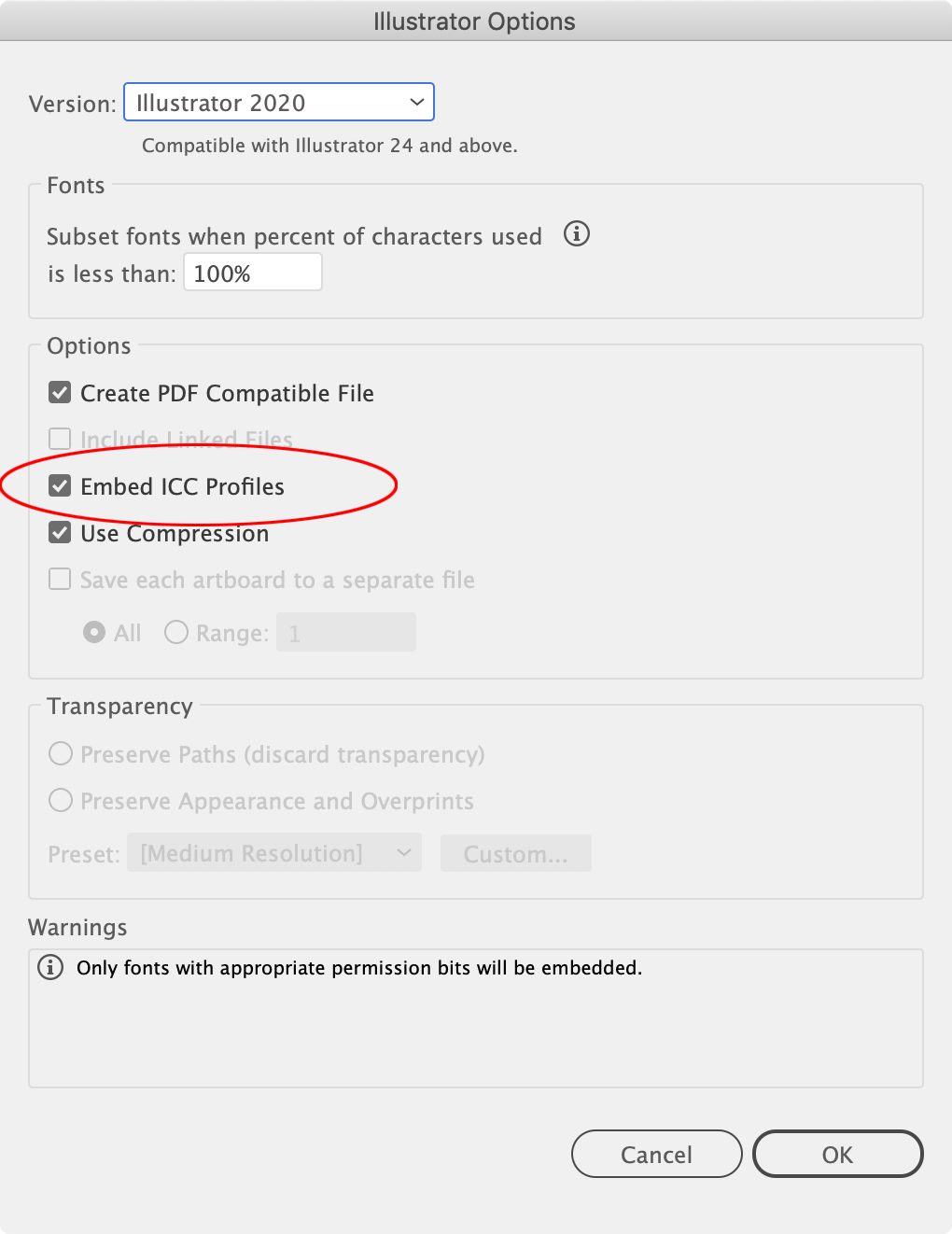The width and height of the screenshot is (952, 1234).
Task: Click the OK button
Action: (x=837, y=1154)
